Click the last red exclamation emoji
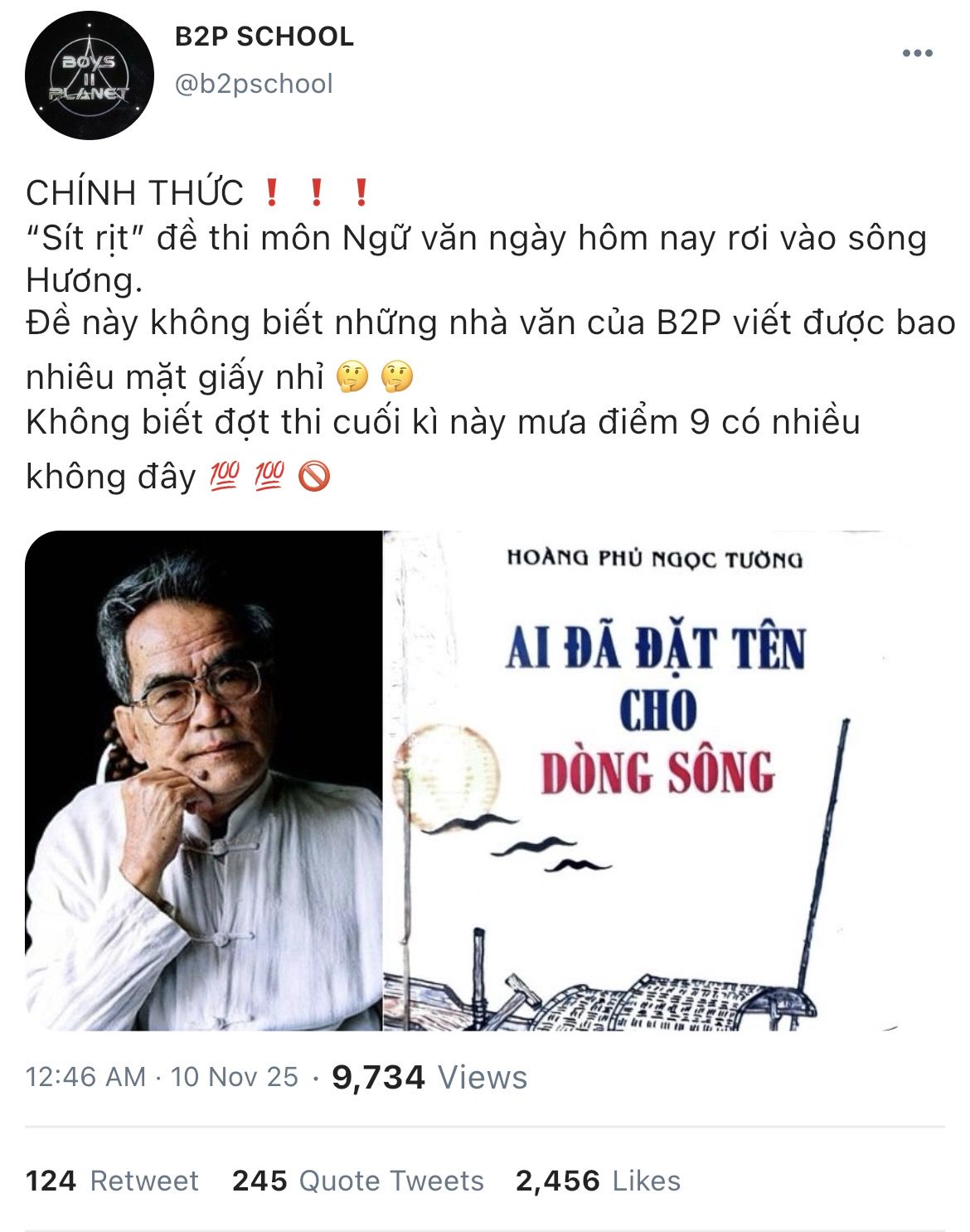Viewport: 970px width, 1232px height. click(x=360, y=193)
